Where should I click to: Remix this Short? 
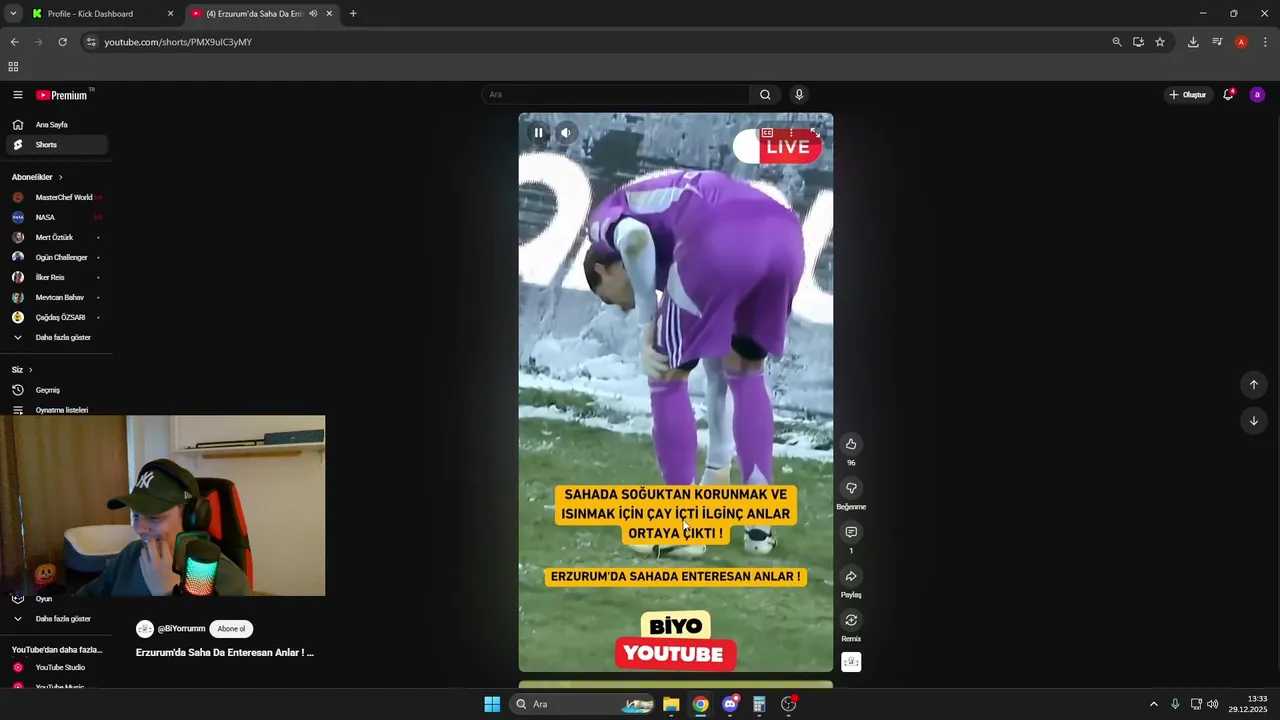pos(851,620)
